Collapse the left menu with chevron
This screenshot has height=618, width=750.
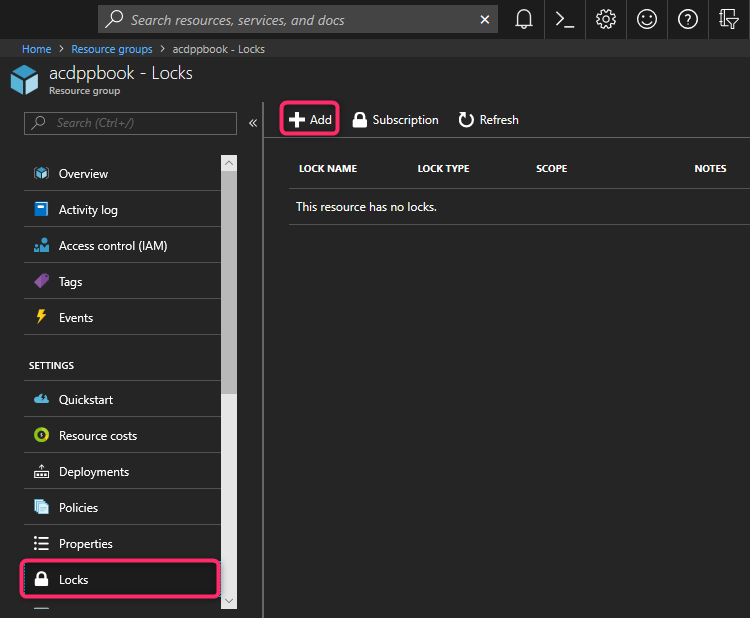[253, 123]
